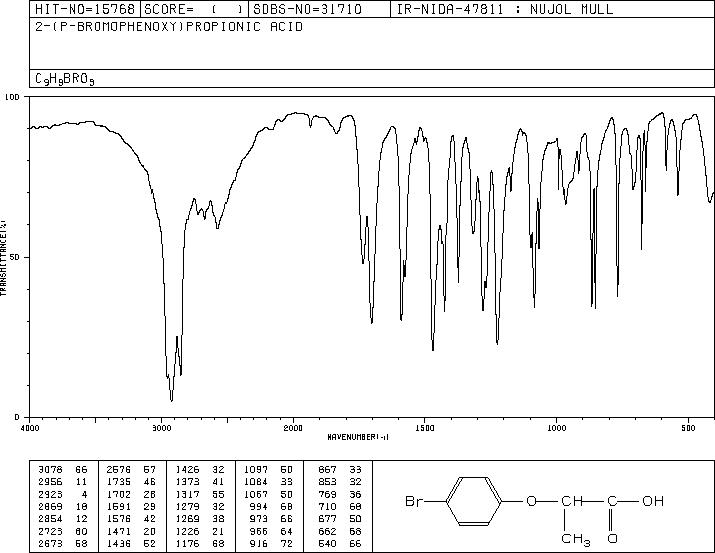
Task: Click the 677 peak table entry
Action: (x=327, y=519)
